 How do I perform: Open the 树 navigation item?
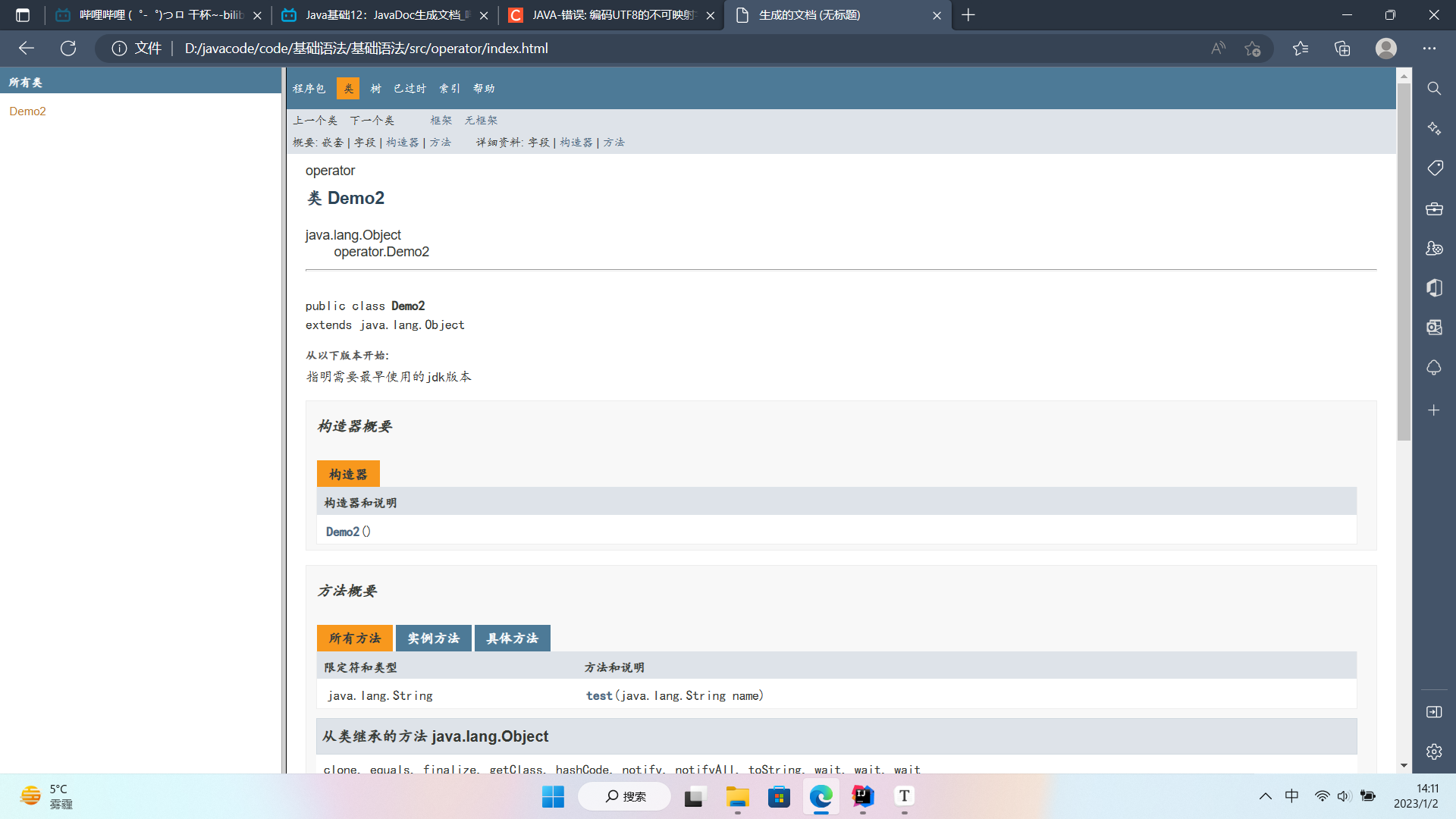[x=375, y=89]
